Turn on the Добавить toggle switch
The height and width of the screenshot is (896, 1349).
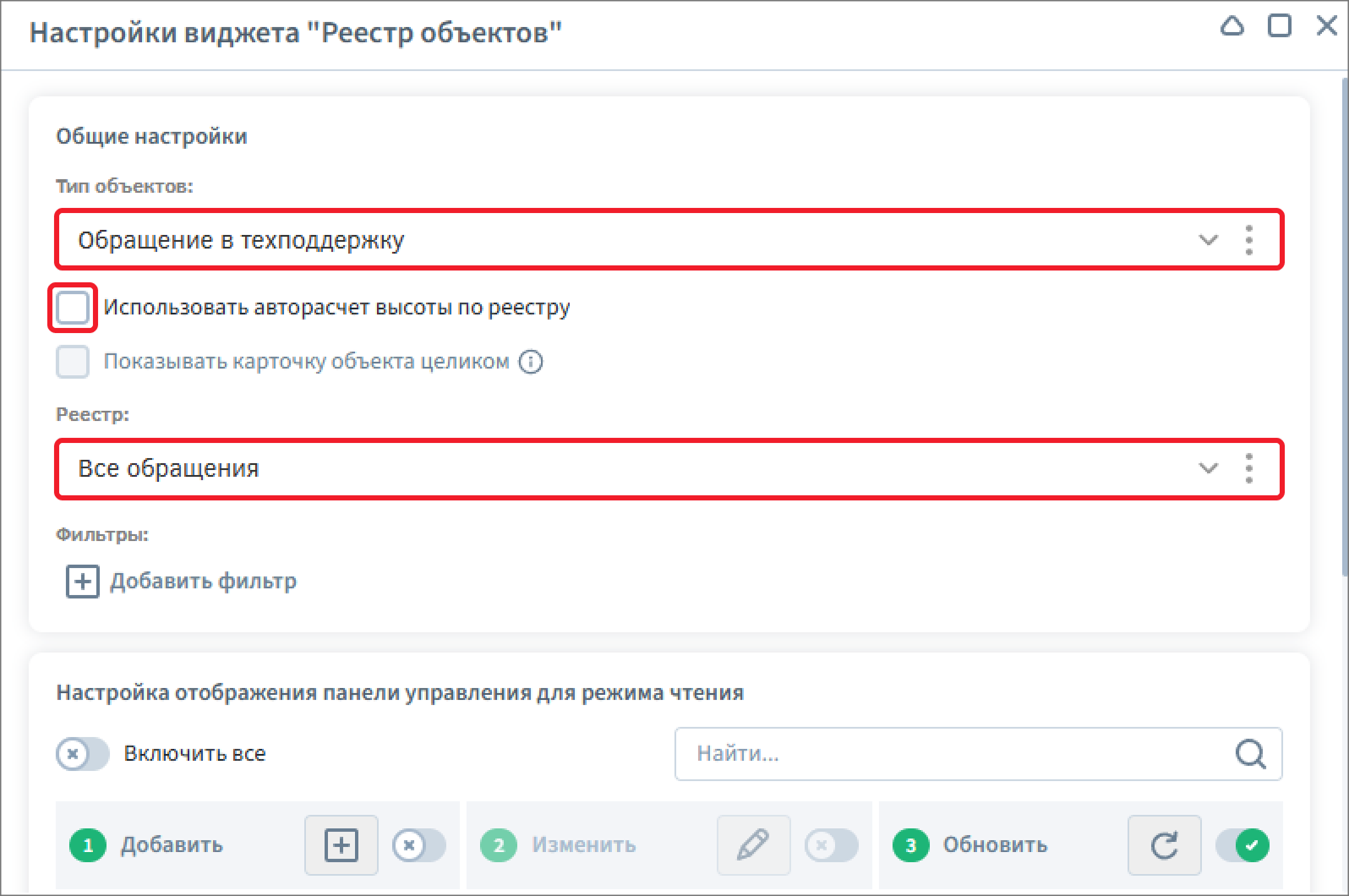click(x=419, y=844)
